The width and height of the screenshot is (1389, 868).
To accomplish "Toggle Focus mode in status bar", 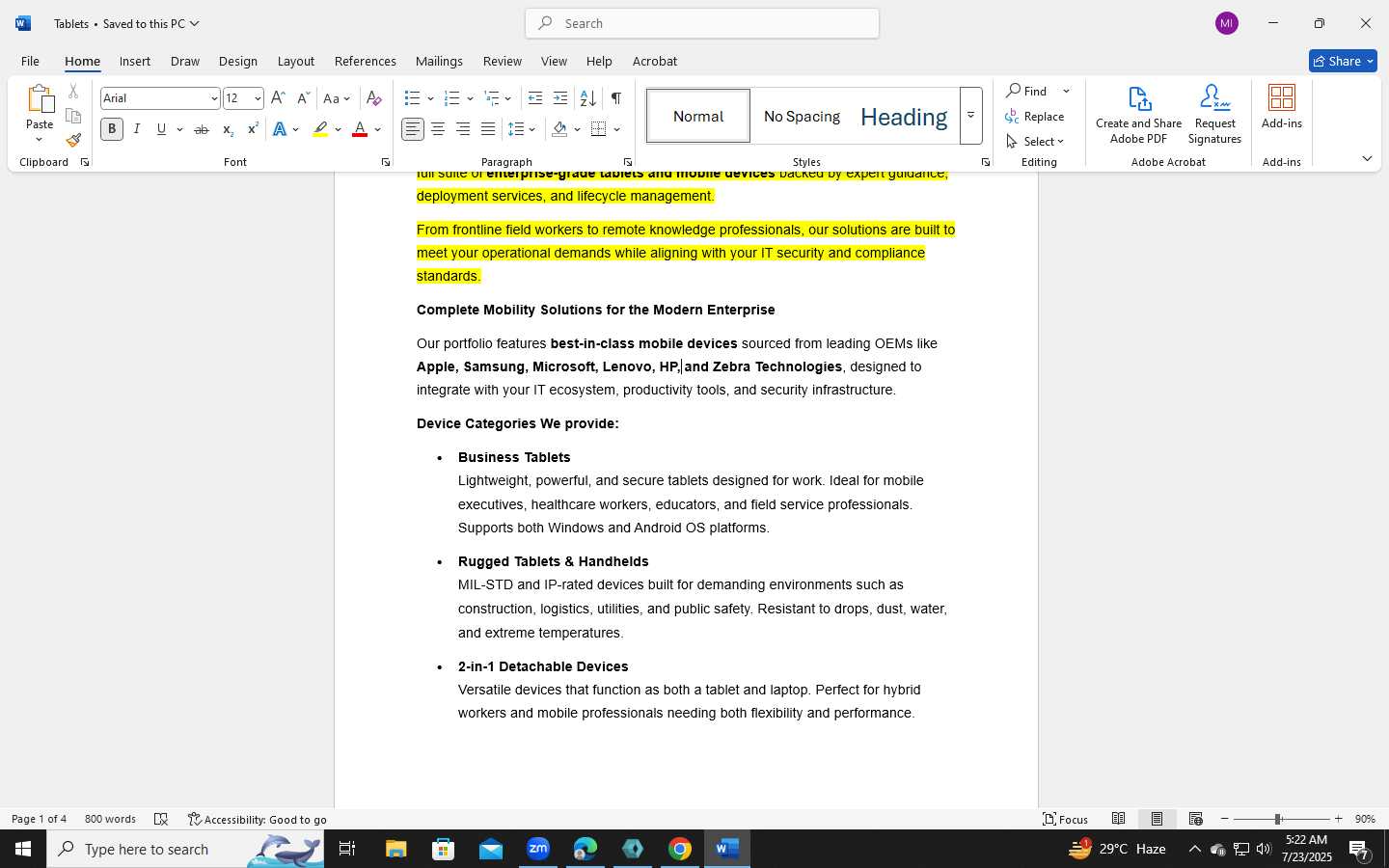I will (1066, 819).
